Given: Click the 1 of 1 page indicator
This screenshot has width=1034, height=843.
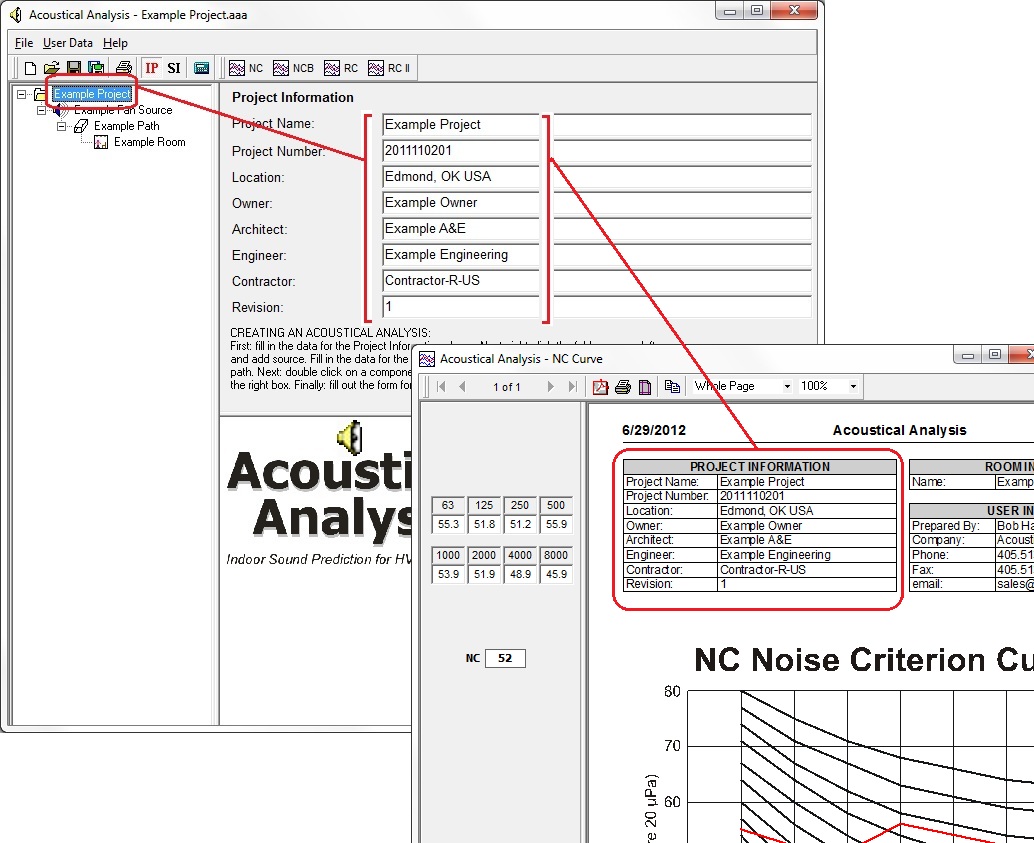Looking at the screenshot, I should click(506, 387).
